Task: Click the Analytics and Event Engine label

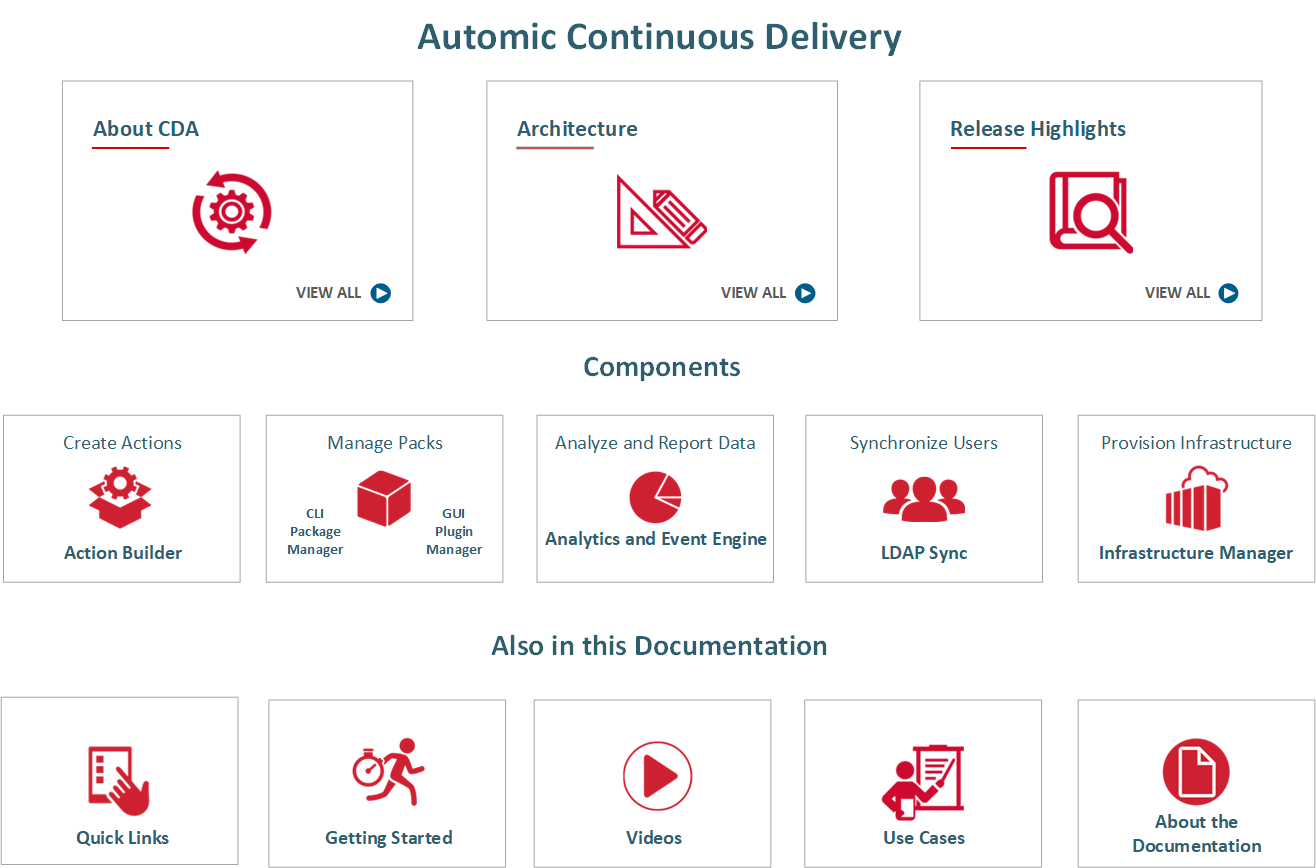Action: point(656,539)
